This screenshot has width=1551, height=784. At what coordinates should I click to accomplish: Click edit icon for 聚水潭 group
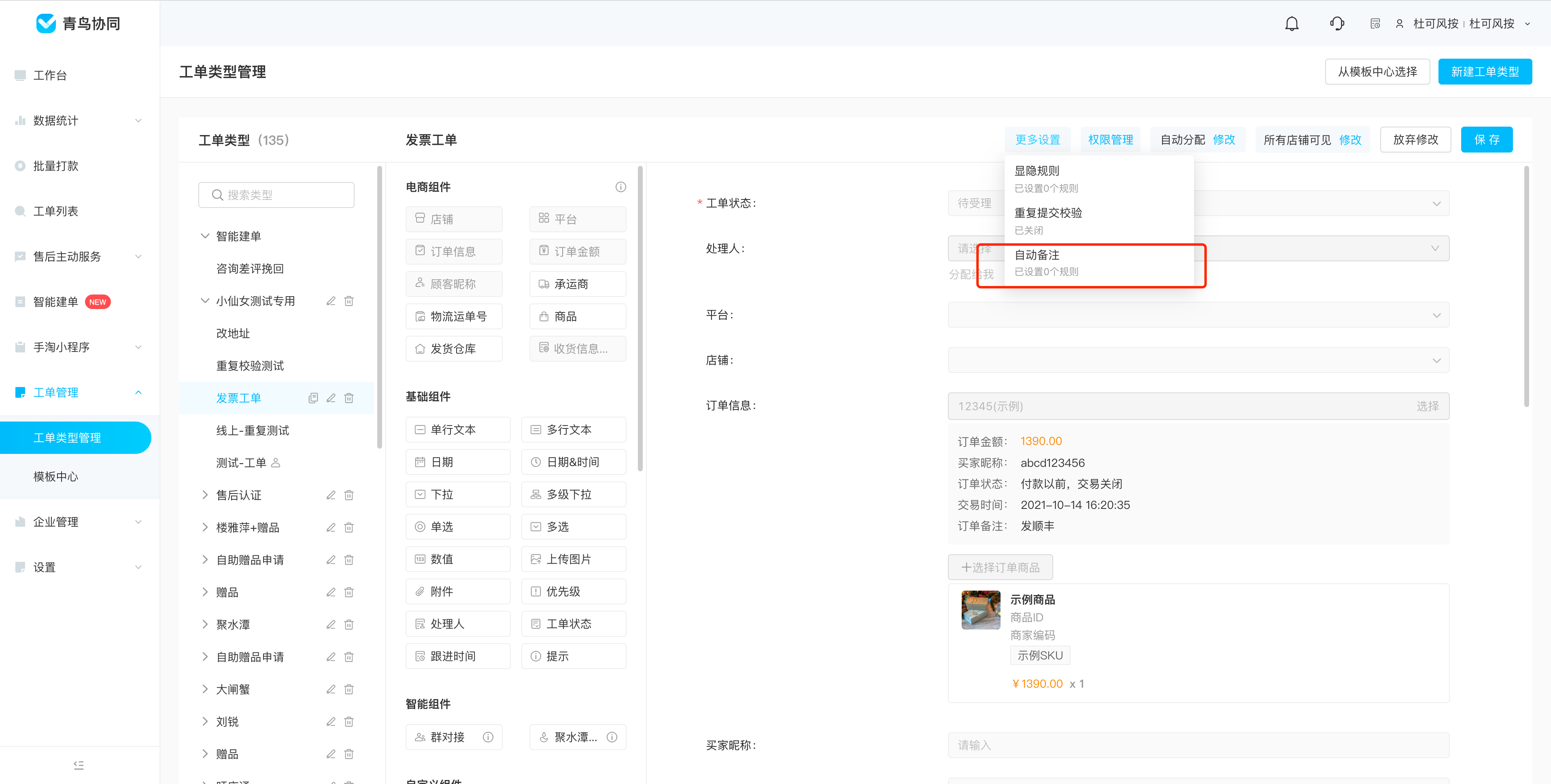pyautogui.click(x=331, y=625)
